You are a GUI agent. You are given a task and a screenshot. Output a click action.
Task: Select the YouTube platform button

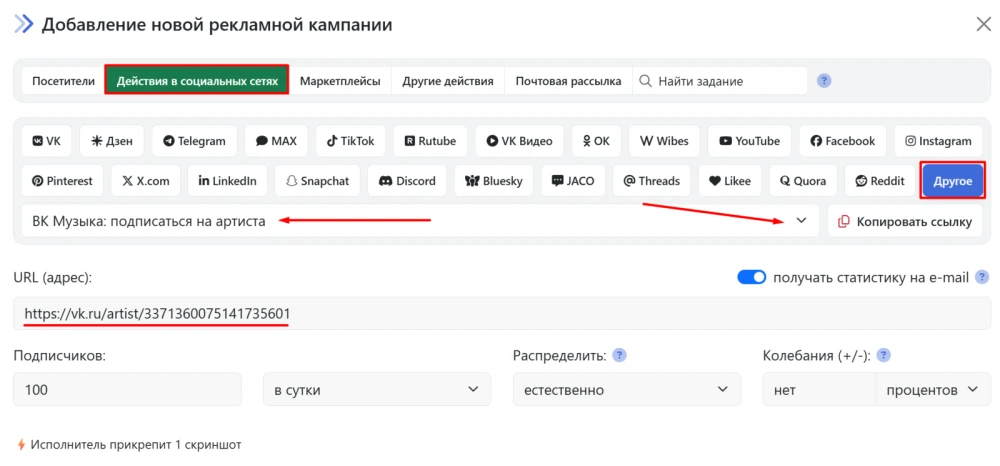pos(749,141)
